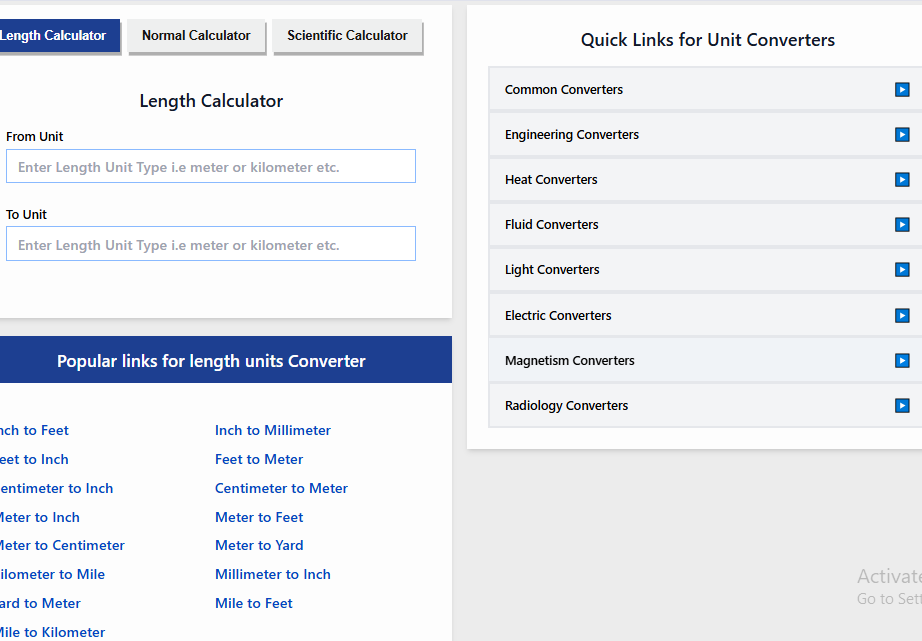Click the arrow icon beside Fluid Converters

(902, 225)
